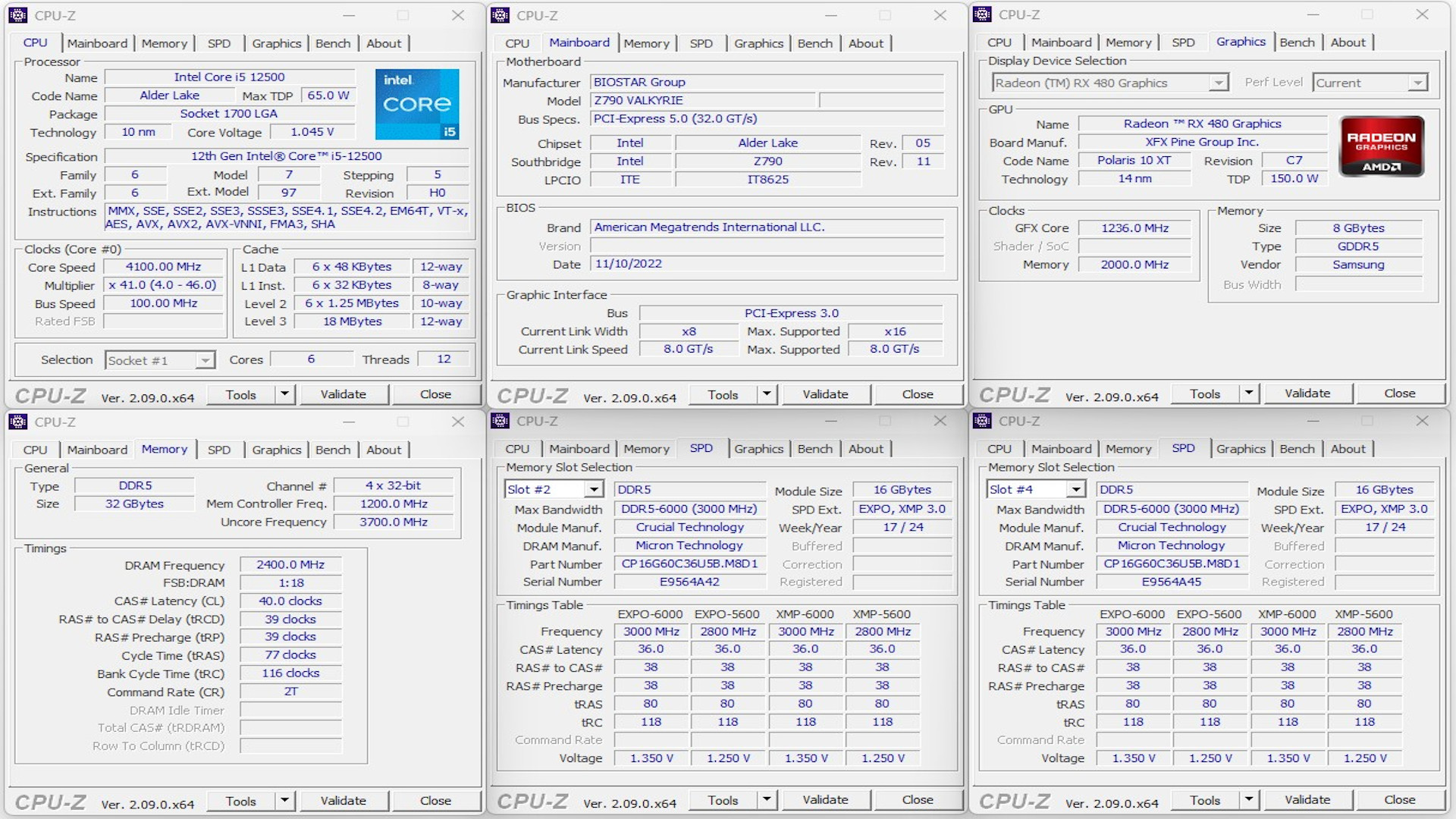Click the Intel Core i5 logo
Image resolution: width=1456 pixels, height=819 pixels.
click(417, 104)
